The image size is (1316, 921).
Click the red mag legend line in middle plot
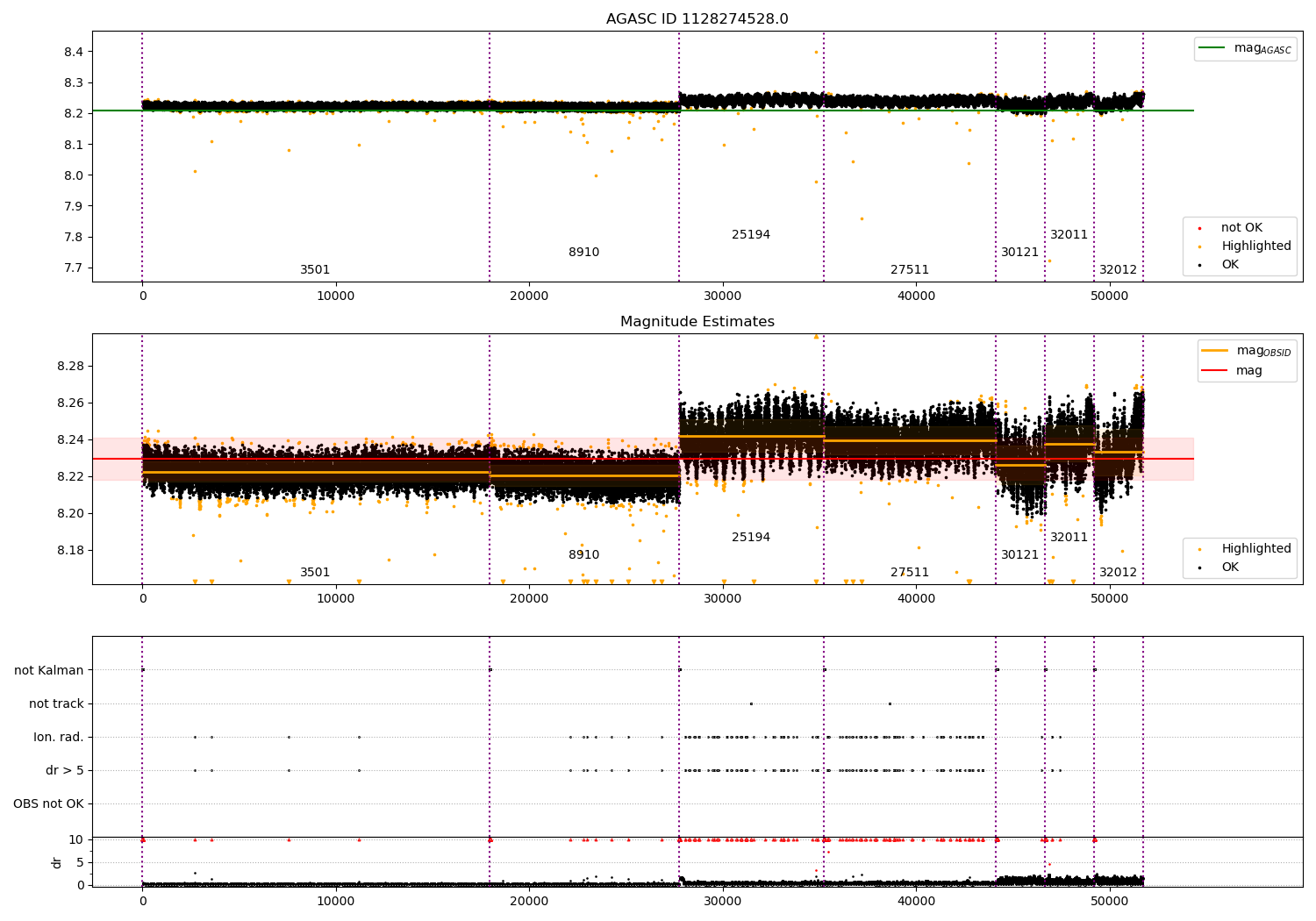click(x=1215, y=371)
